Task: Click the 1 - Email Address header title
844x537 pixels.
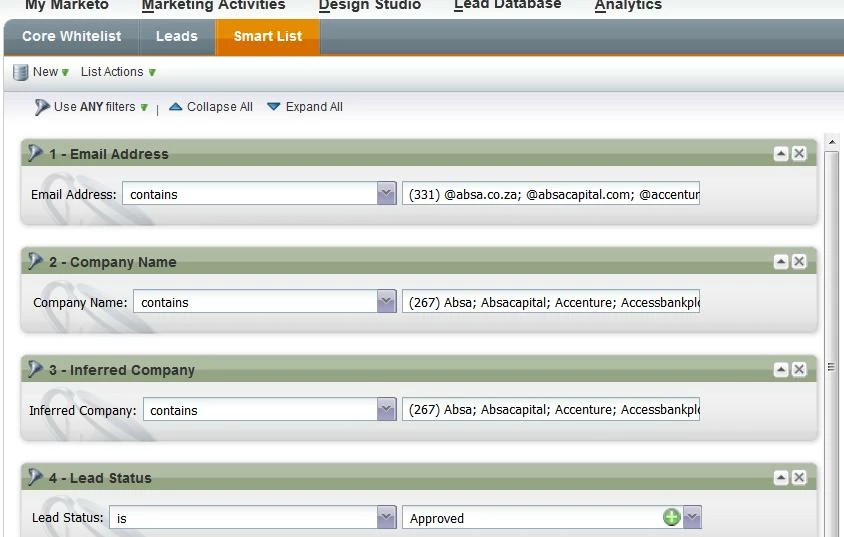Action: tap(109, 154)
